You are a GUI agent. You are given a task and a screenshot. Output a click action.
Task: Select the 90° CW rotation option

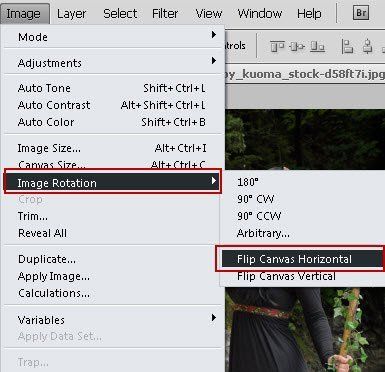tap(256, 199)
